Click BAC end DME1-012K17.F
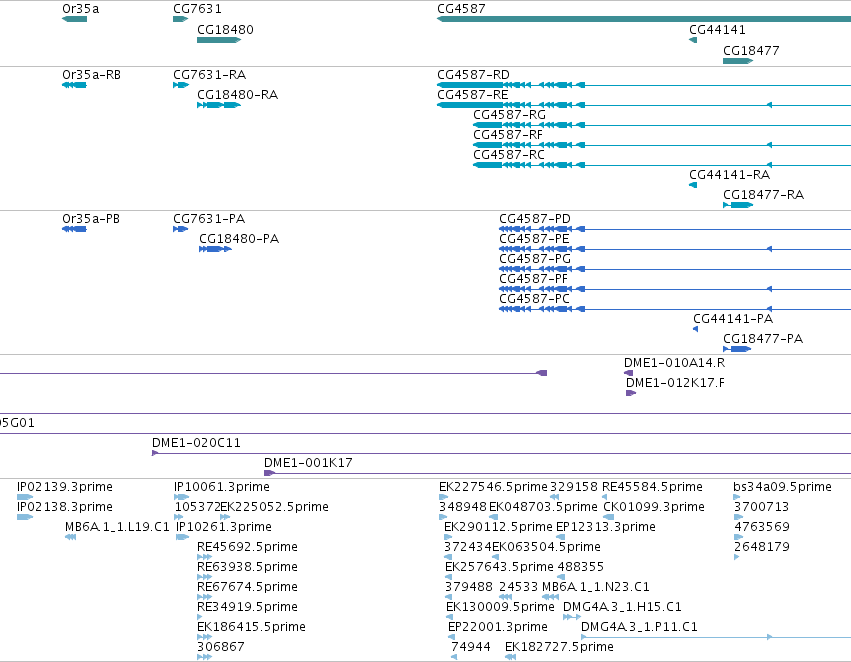Image resolution: width=851 pixels, height=662 pixels. (x=631, y=393)
